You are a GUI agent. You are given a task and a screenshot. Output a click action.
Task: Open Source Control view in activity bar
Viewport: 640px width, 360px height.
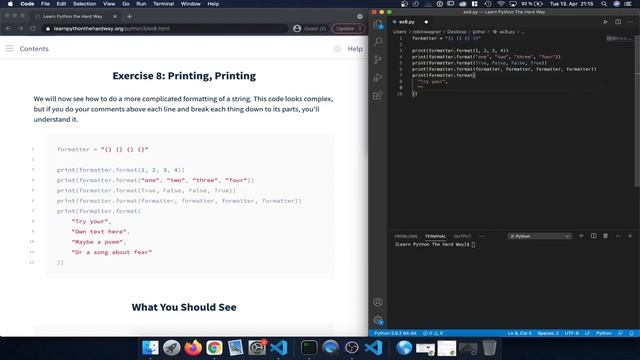point(378,60)
